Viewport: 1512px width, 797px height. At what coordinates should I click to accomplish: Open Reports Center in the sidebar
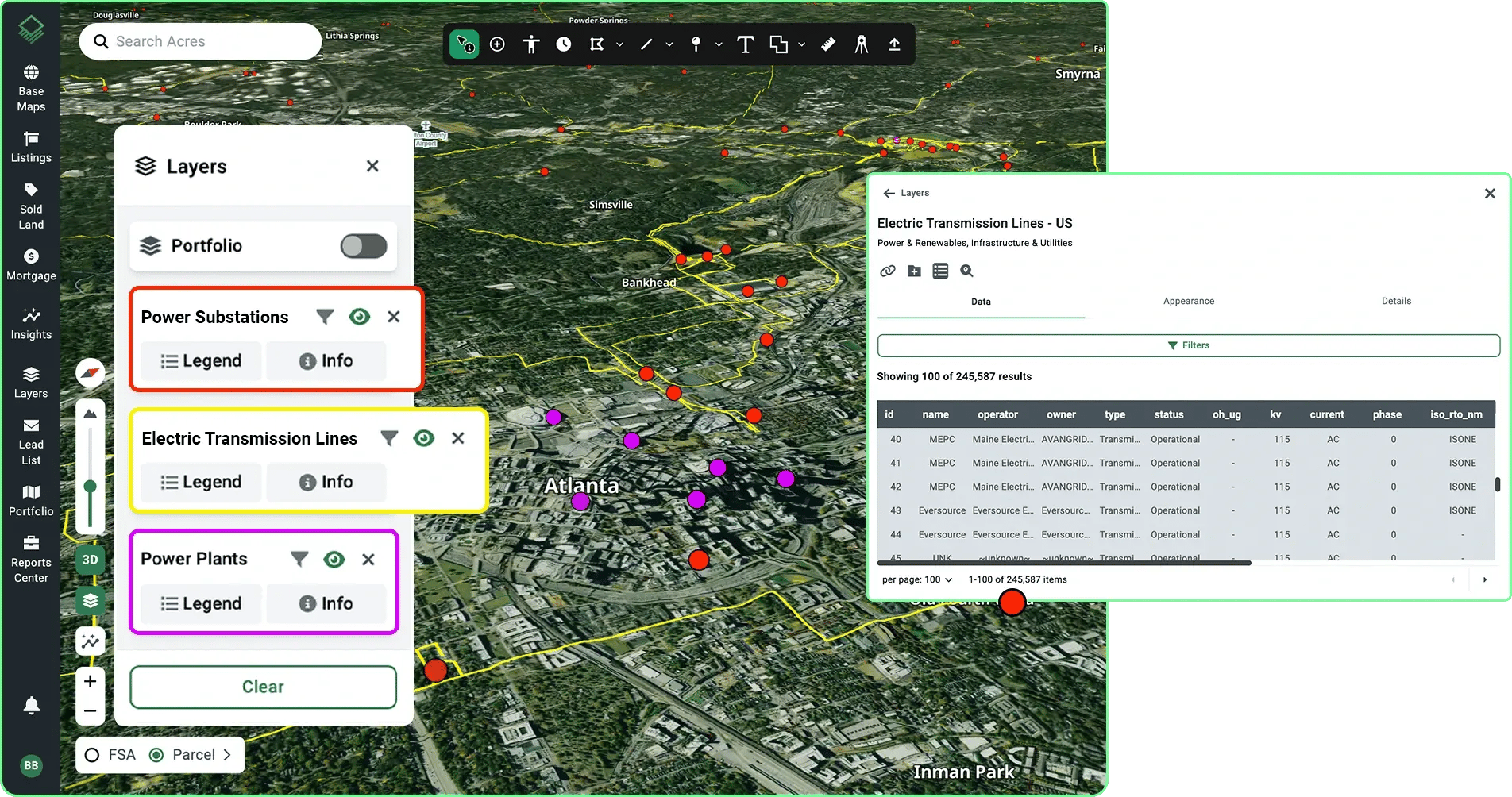[x=31, y=560]
